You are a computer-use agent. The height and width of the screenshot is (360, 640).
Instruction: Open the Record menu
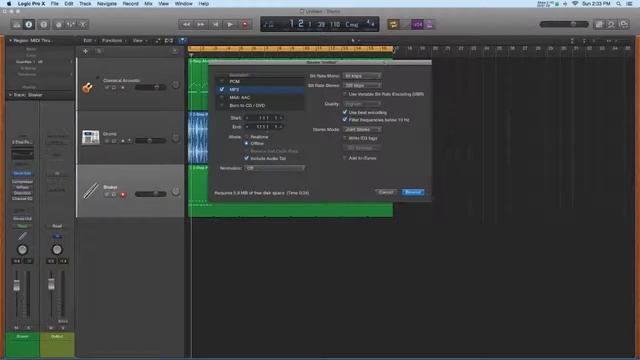coord(131,4)
